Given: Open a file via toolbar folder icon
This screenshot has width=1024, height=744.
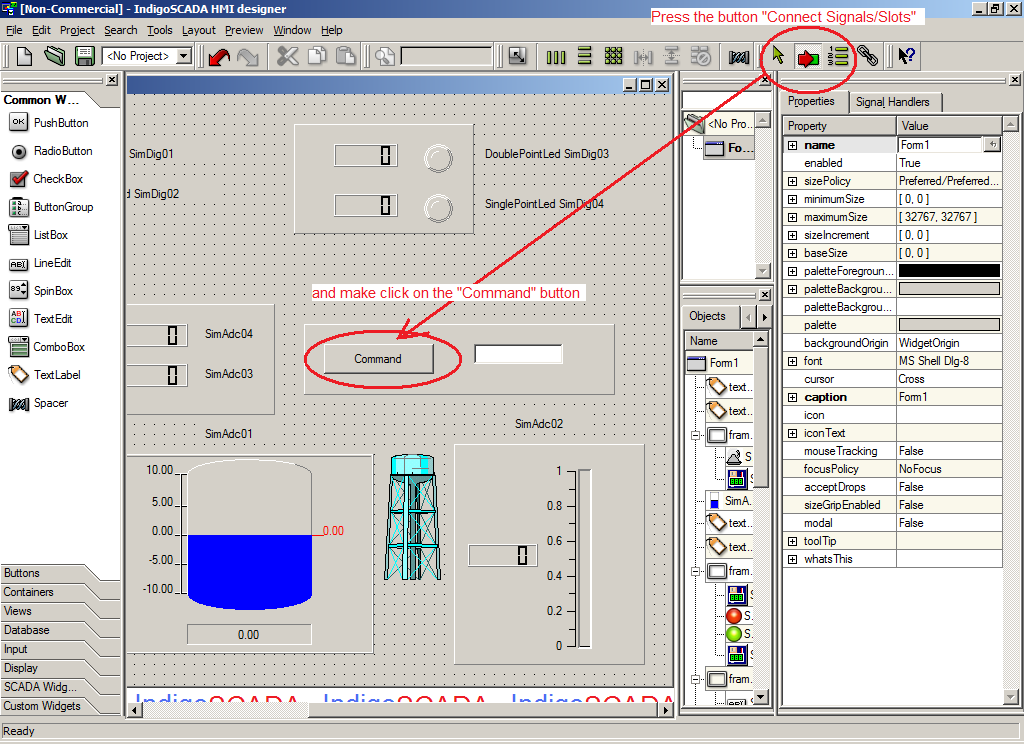Looking at the screenshot, I should tap(55, 57).
